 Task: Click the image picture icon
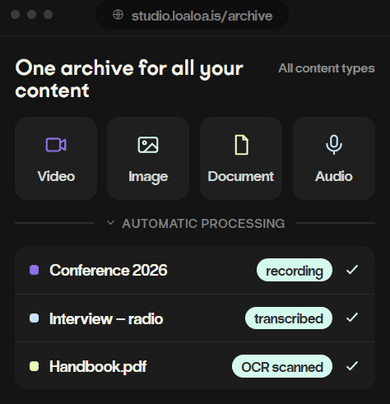pos(148,145)
